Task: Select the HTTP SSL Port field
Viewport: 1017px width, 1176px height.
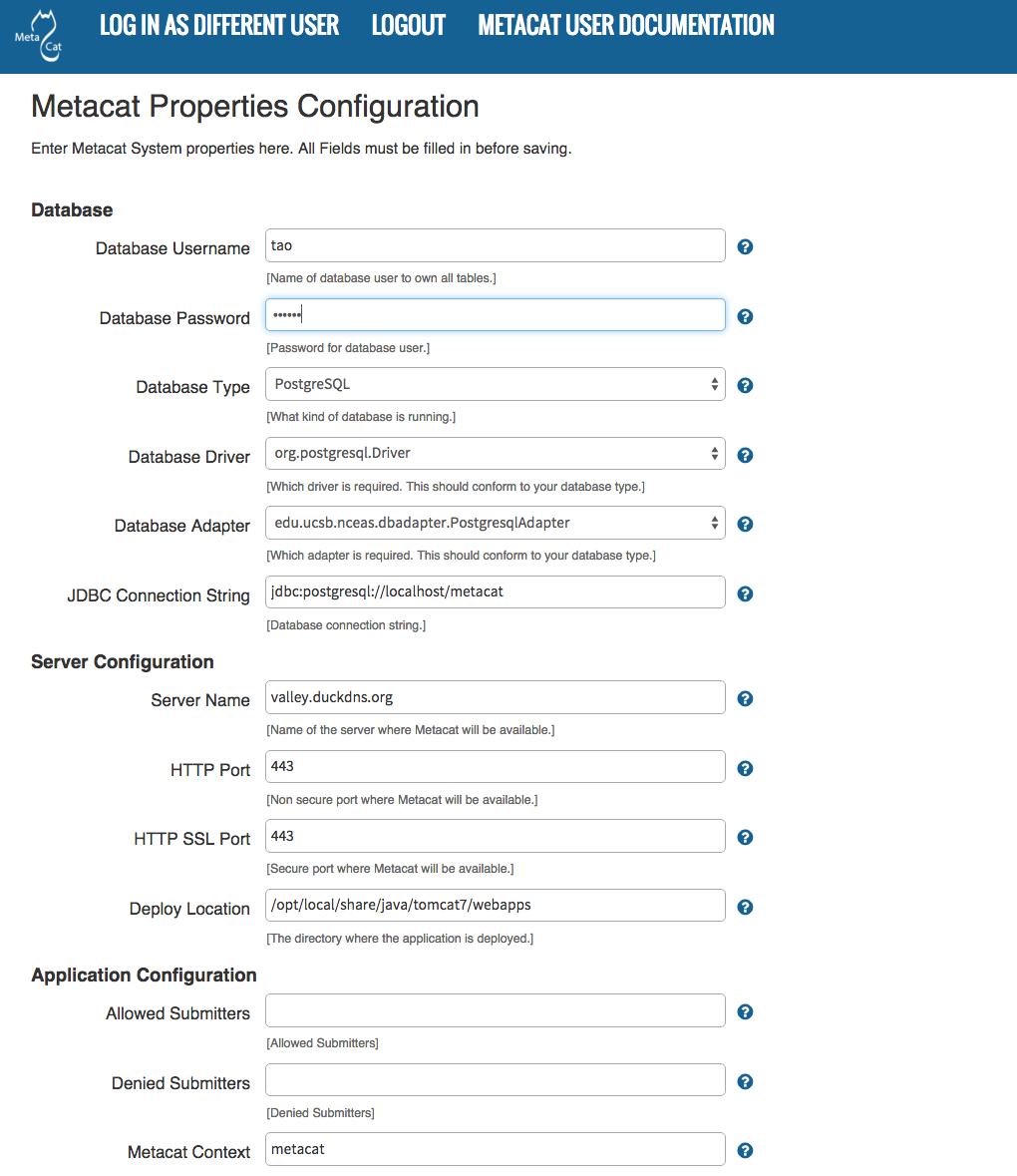Action: click(495, 837)
